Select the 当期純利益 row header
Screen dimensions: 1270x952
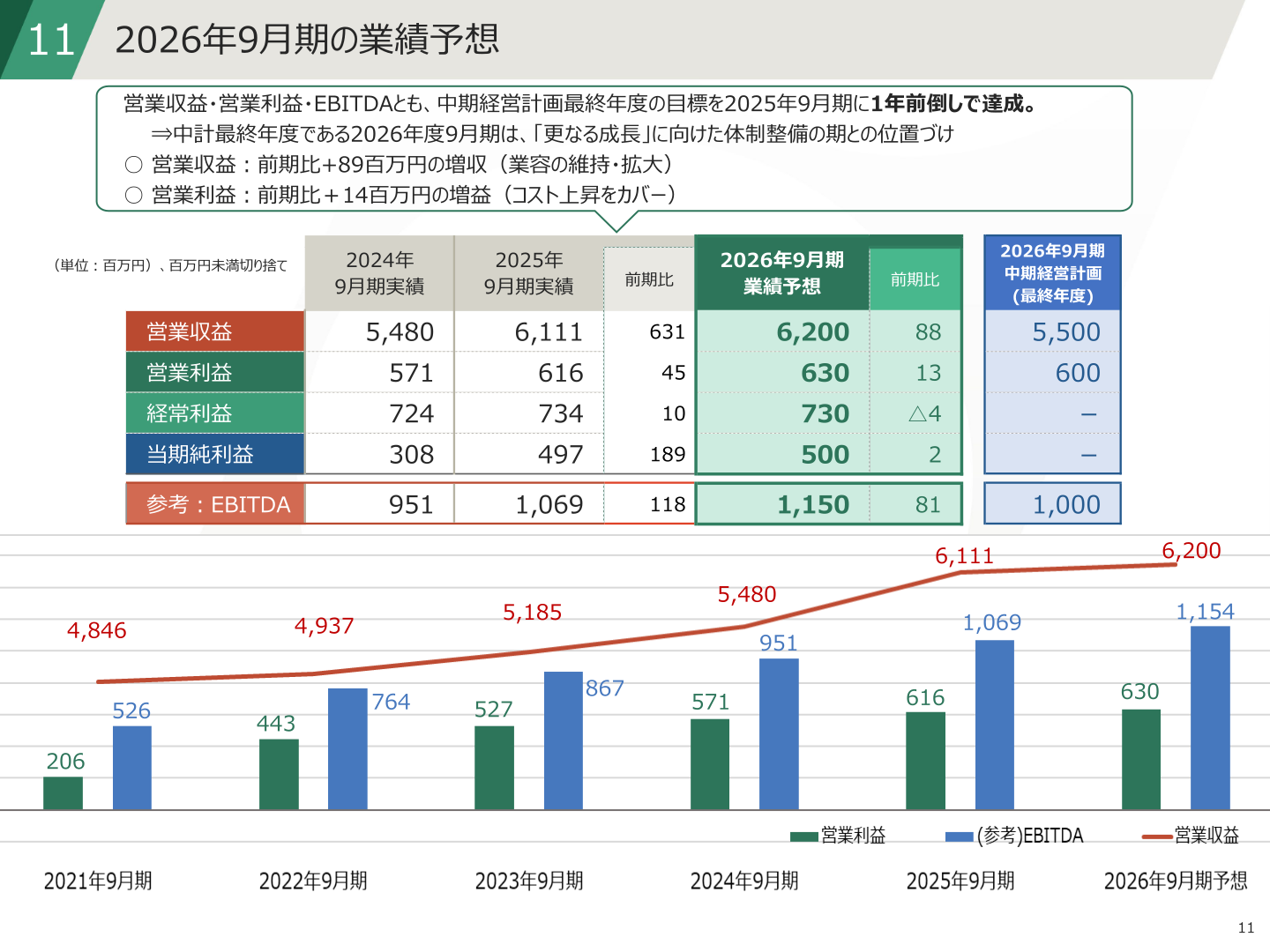[x=215, y=454]
